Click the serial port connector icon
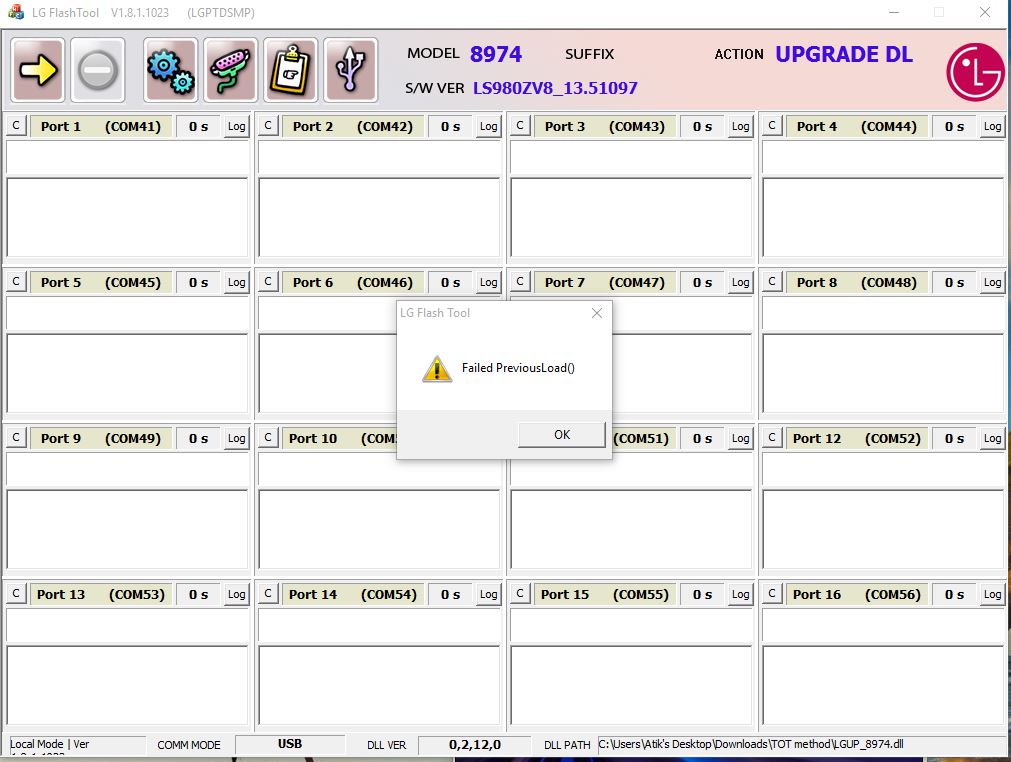Viewport: 1011px width, 762px height. (230, 70)
